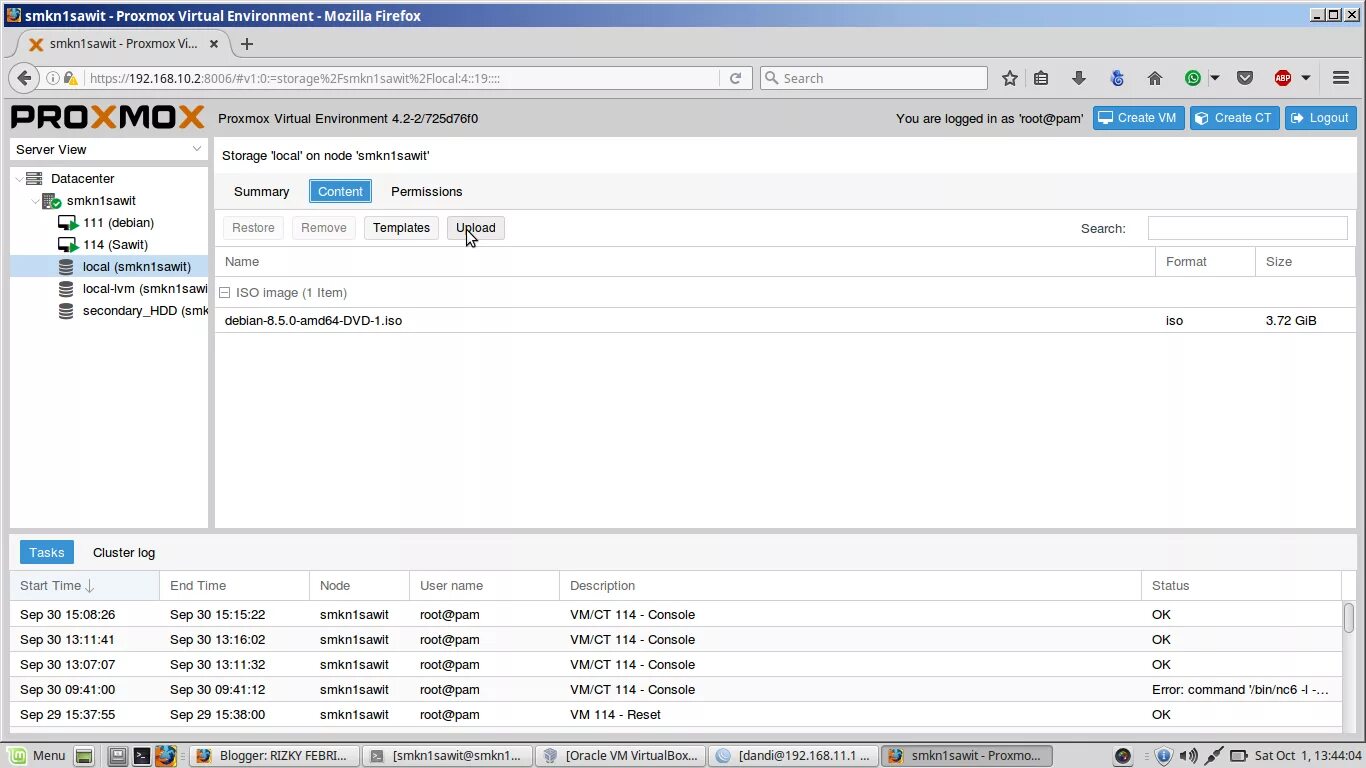This screenshot has width=1366, height=768.
Task: Save page to Pocket icon
Action: coord(1245,78)
